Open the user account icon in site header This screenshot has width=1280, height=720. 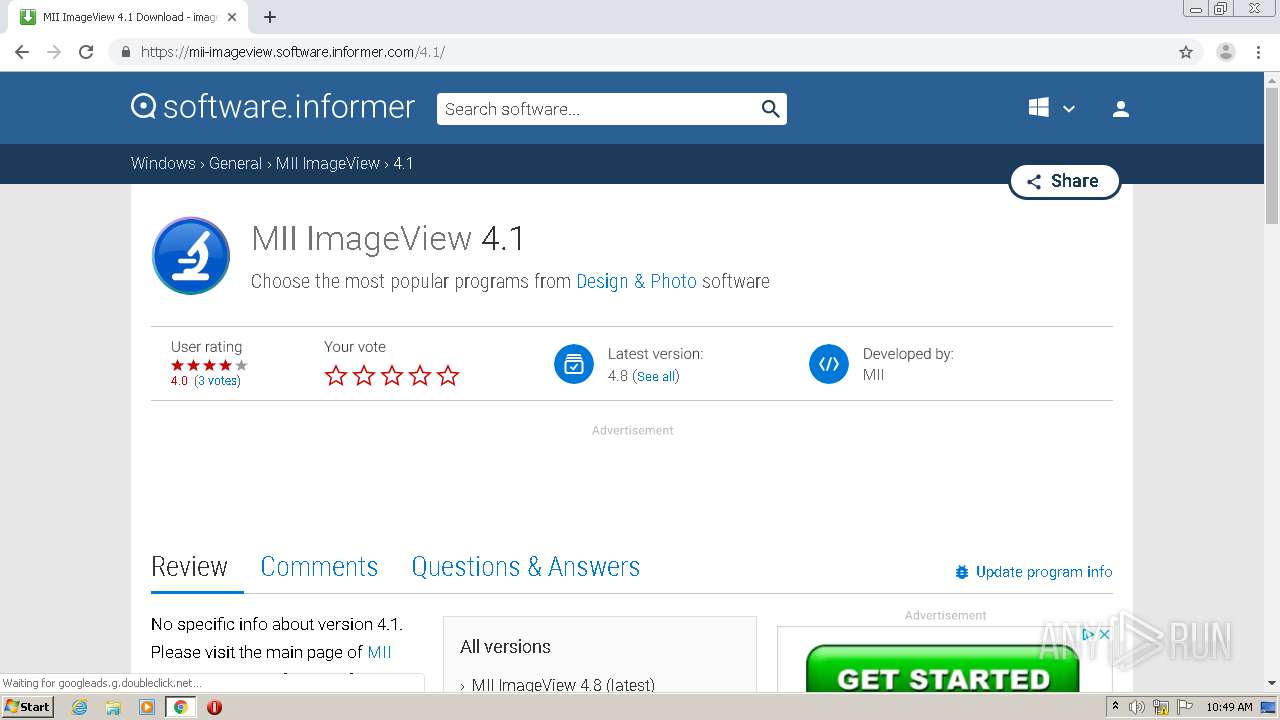(x=1120, y=109)
